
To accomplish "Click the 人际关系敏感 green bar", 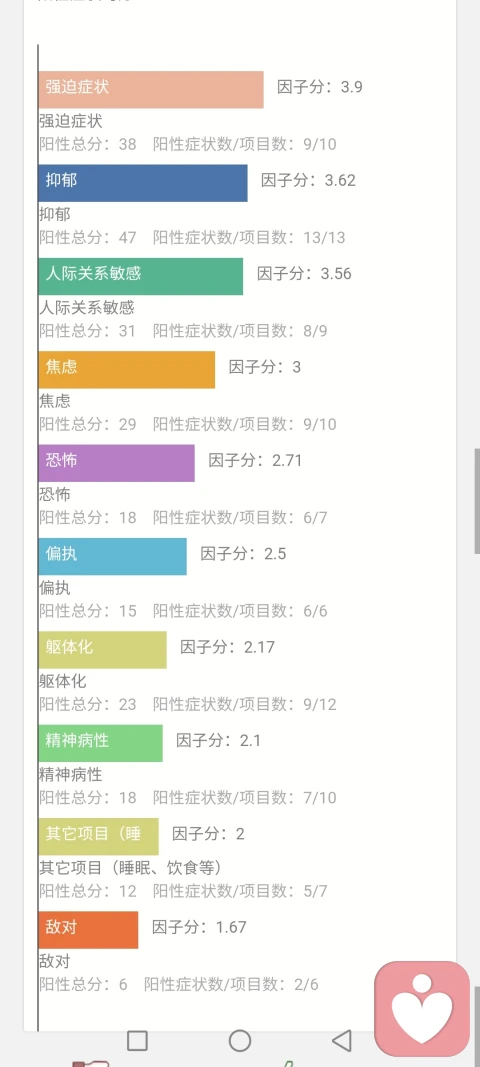I will [x=141, y=276].
